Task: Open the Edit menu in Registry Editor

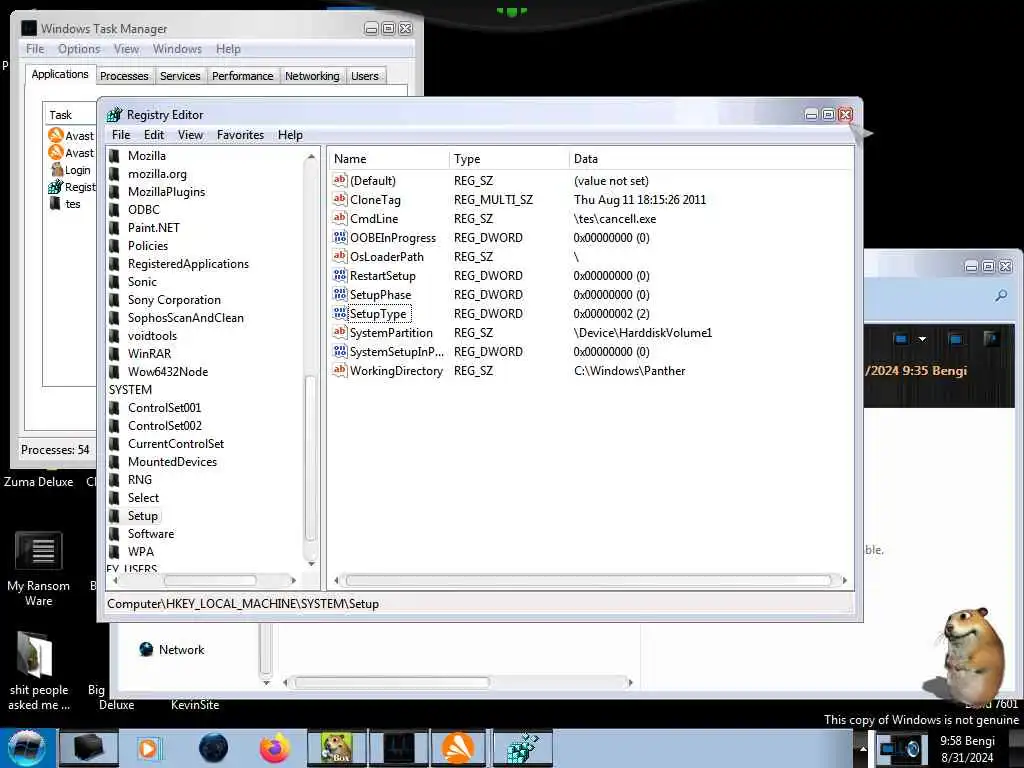Action: [x=154, y=135]
